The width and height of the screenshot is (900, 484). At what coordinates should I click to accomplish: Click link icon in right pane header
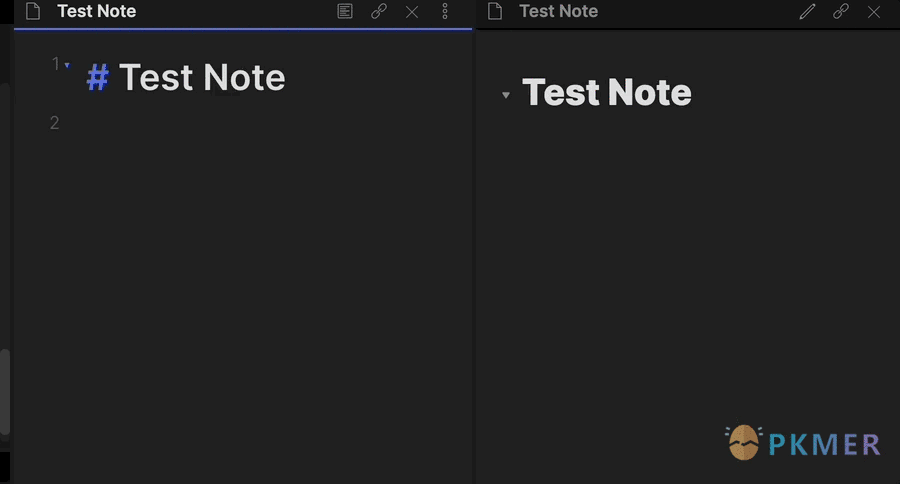coord(840,11)
